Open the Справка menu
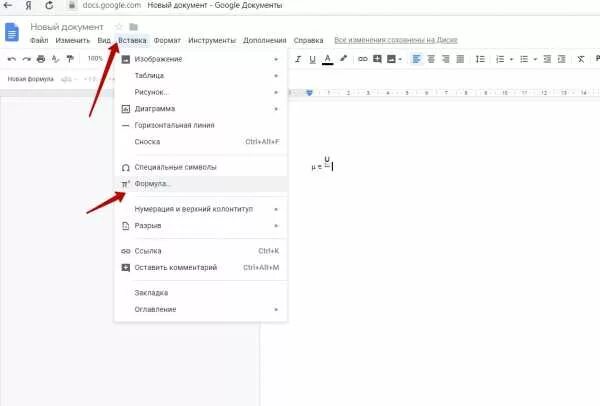 [x=308, y=40]
